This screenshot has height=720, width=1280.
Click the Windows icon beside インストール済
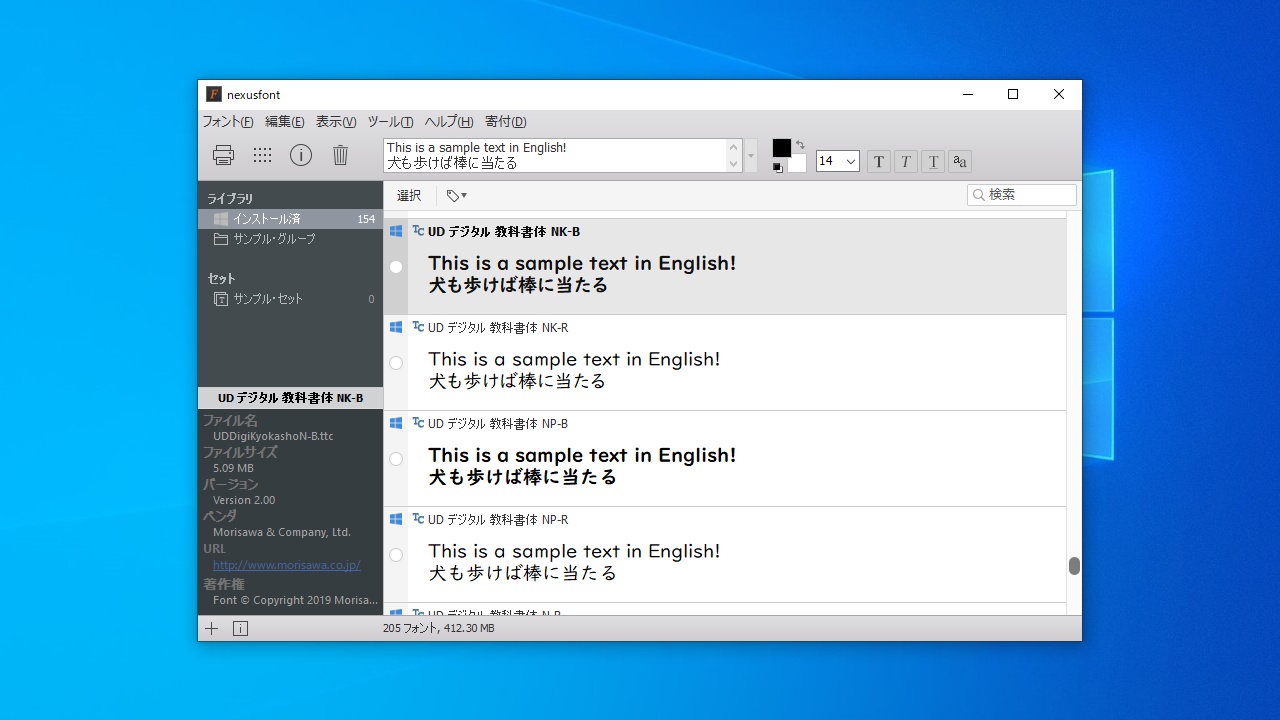(221, 219)
